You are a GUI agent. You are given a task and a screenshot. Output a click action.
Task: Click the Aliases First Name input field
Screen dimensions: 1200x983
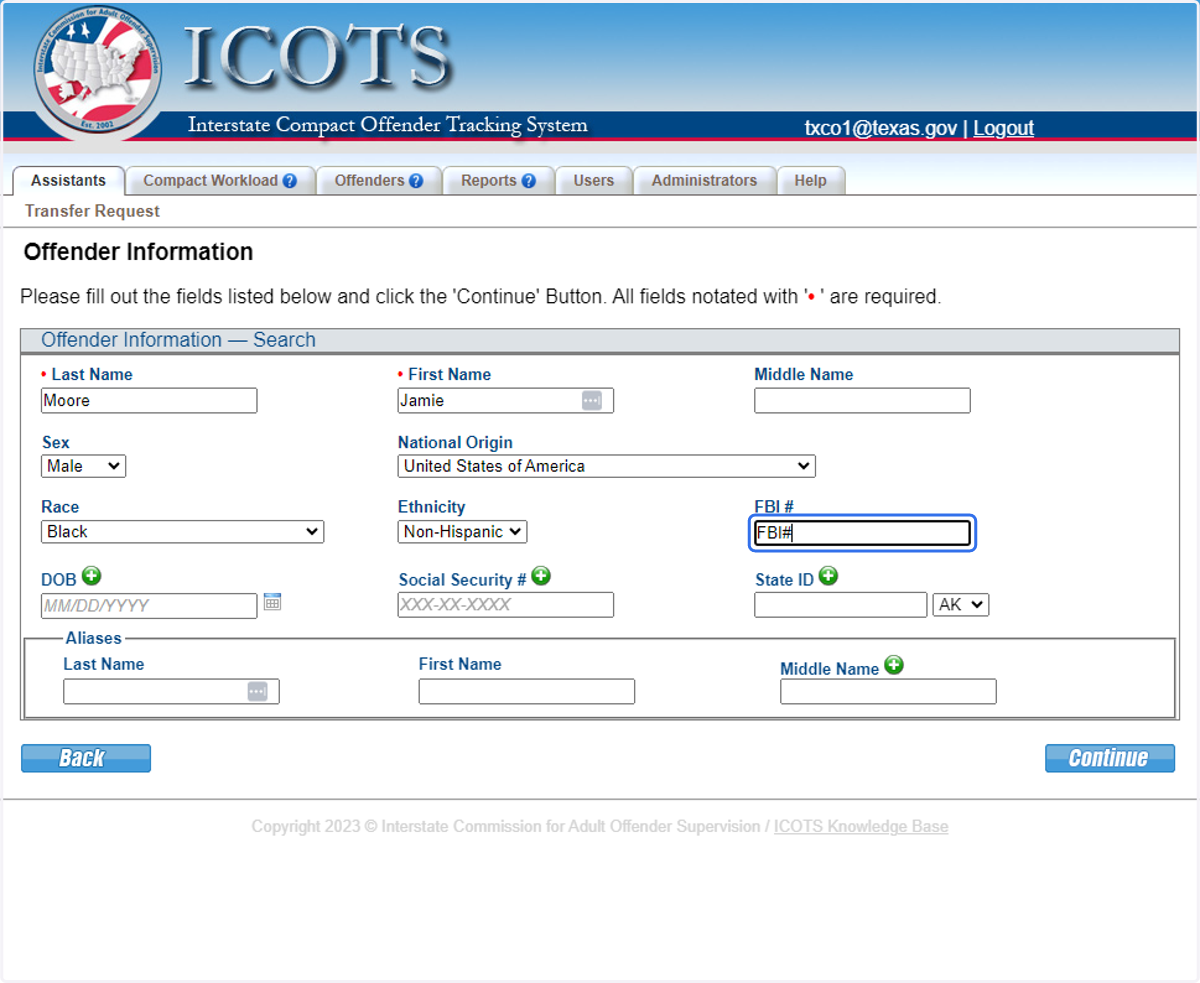(527, 691)
